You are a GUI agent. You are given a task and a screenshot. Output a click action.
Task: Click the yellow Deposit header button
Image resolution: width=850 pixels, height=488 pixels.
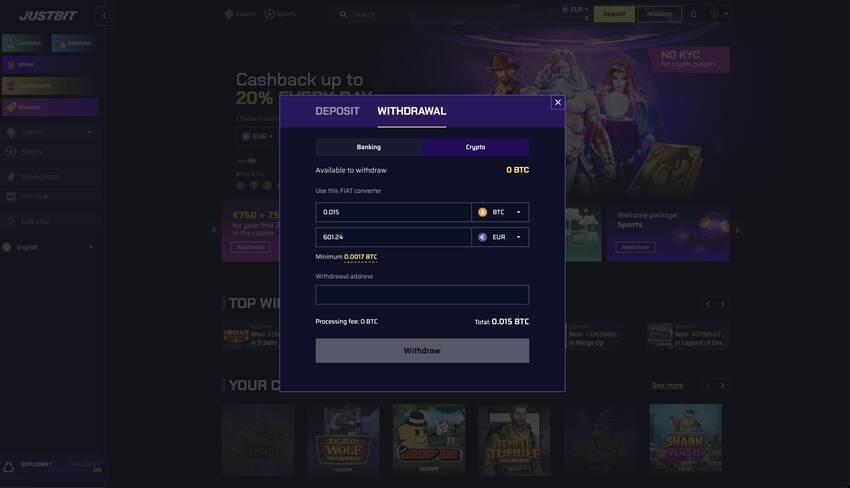(x=614, y=14)
